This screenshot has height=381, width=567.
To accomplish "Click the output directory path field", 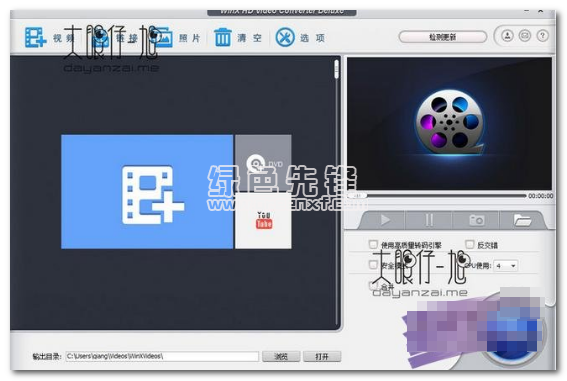I will (x=162, y=356).
